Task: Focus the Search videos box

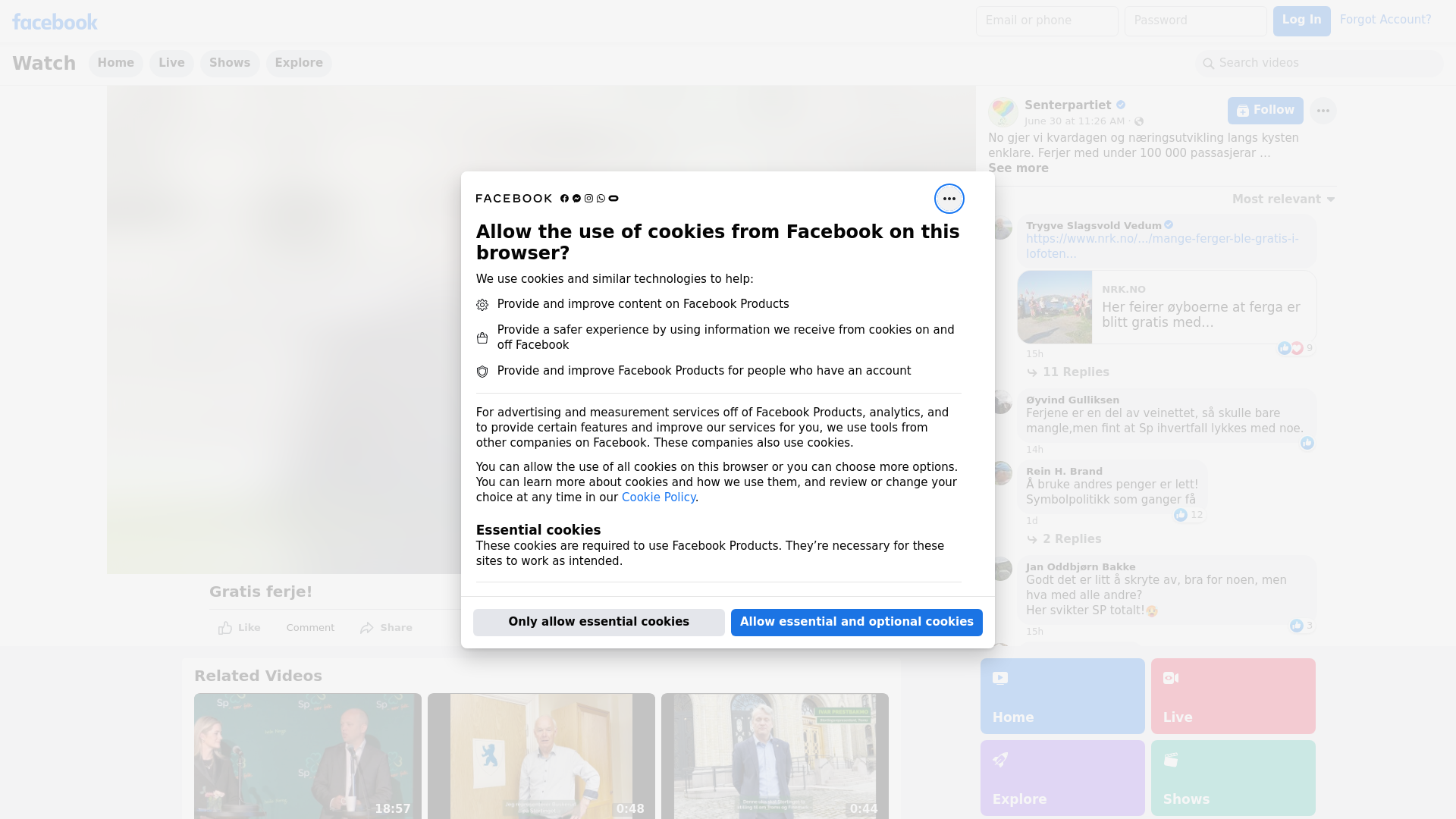Action: pos(1319,63)
